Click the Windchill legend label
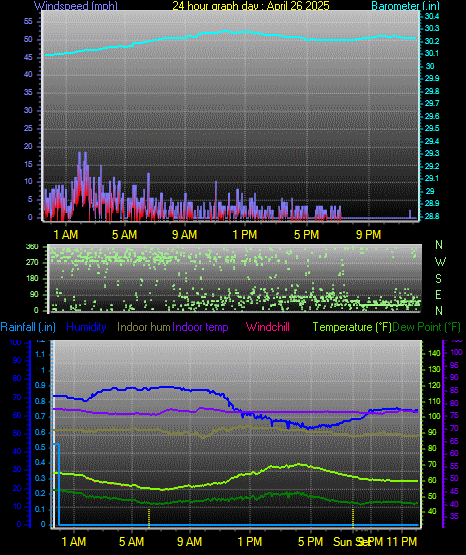This screenshot has width=466, height=555. (x=267, y=327)
